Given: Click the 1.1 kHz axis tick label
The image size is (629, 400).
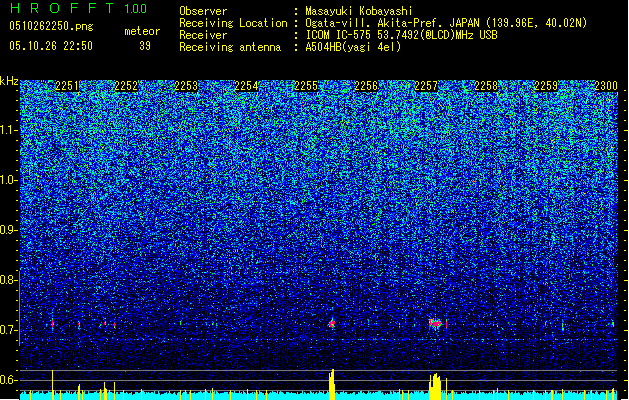Looking at the screenshot, I should click(8, 130).
